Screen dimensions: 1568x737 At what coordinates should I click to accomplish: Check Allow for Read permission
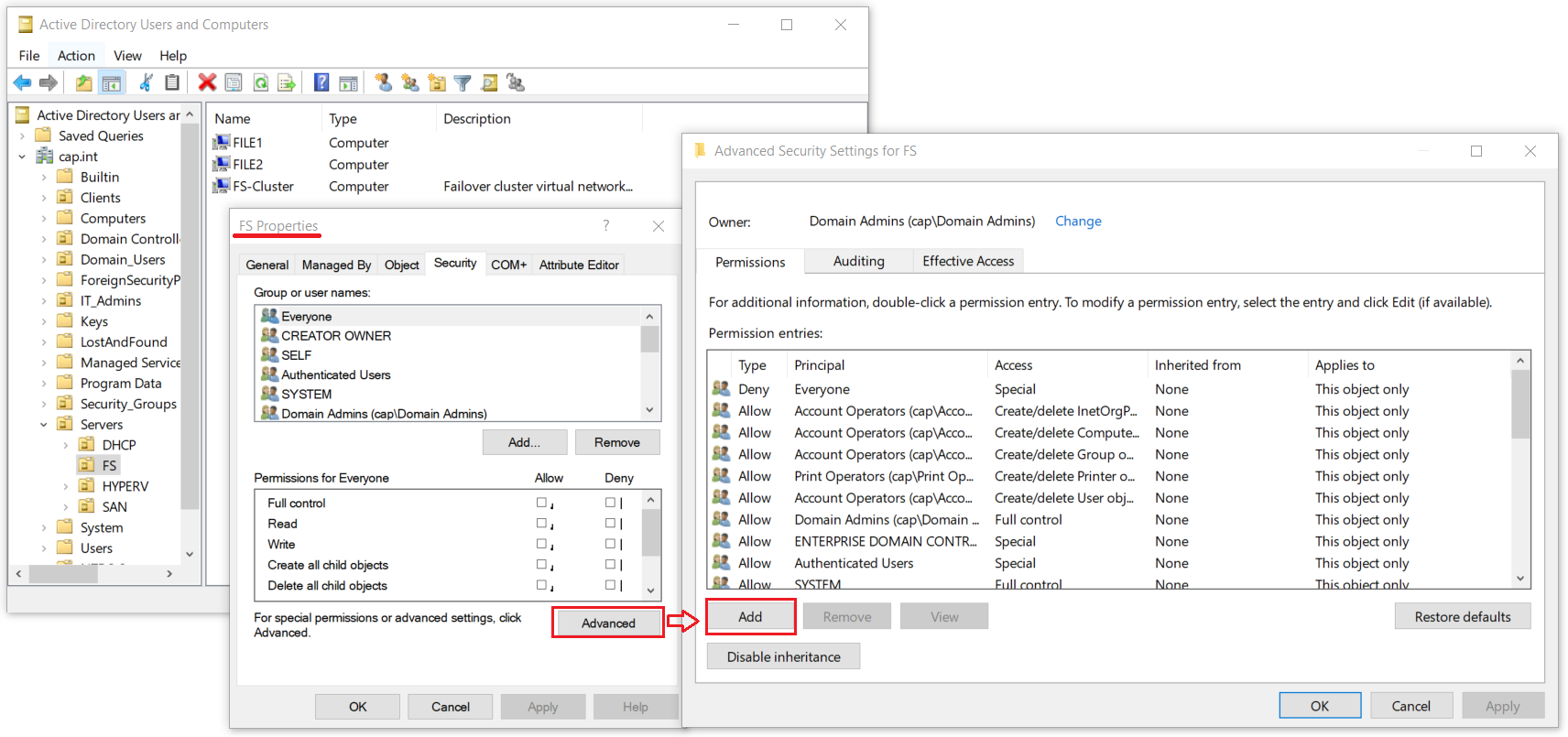point(541,524)
